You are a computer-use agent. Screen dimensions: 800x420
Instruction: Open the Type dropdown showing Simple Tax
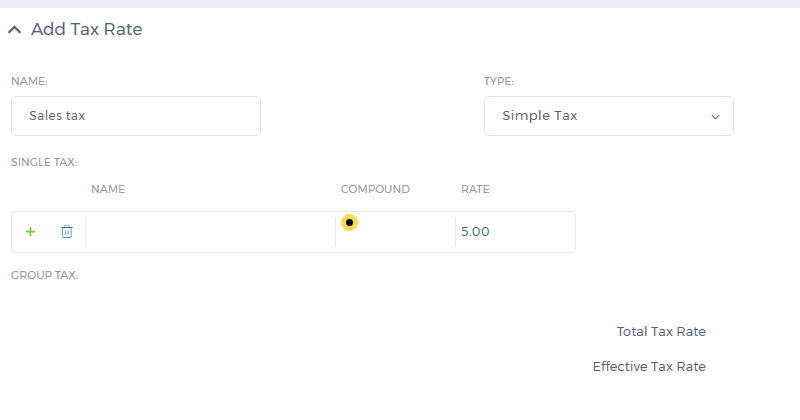coord(609,116)
